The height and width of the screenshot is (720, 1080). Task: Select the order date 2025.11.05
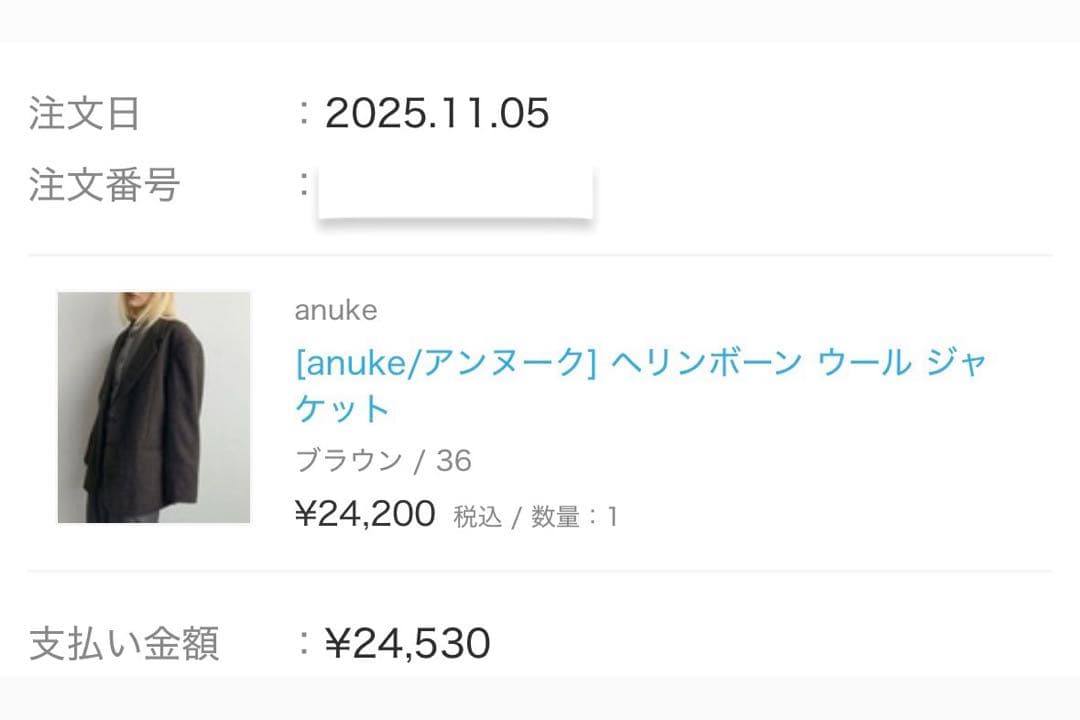[x=437, y=114]
